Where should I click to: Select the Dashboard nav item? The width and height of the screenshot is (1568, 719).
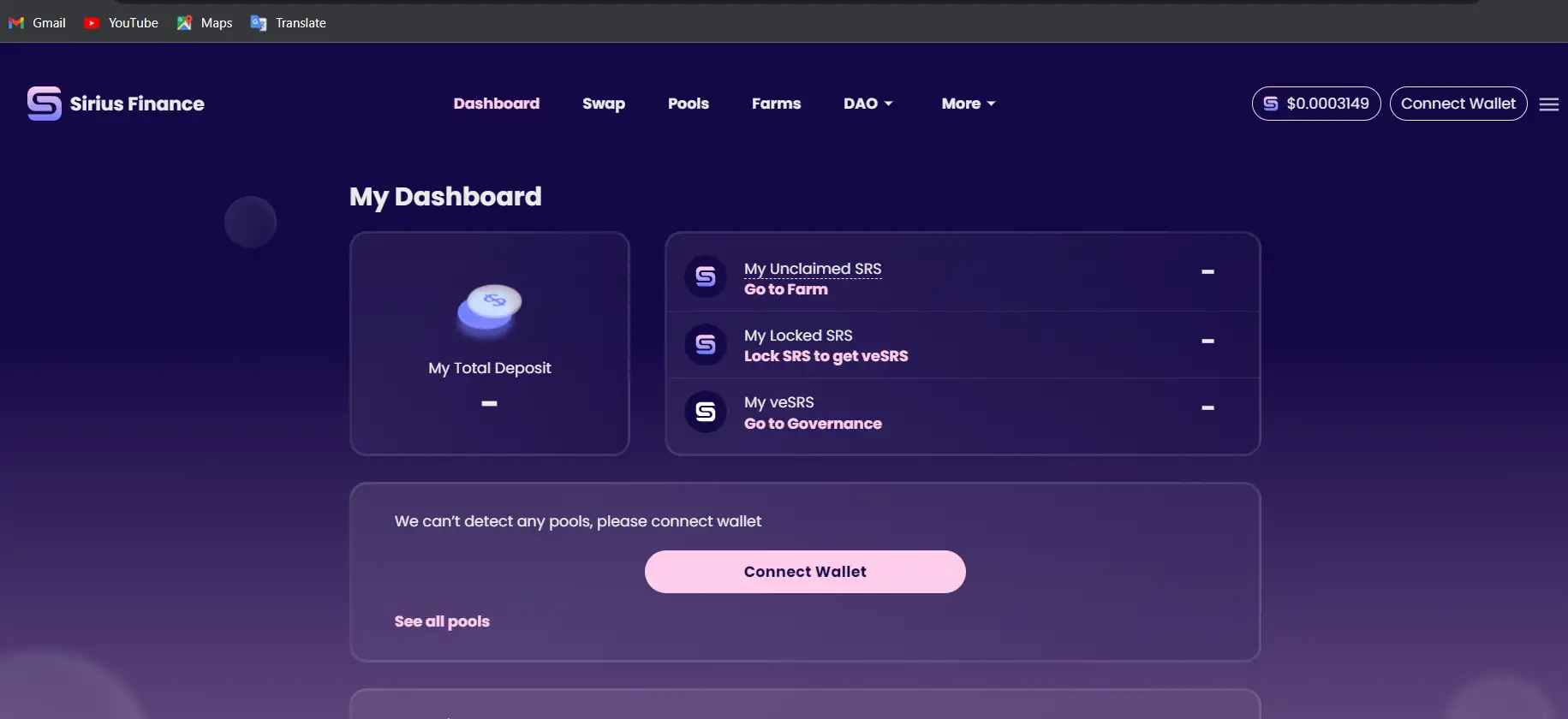[x=497, y=104]
